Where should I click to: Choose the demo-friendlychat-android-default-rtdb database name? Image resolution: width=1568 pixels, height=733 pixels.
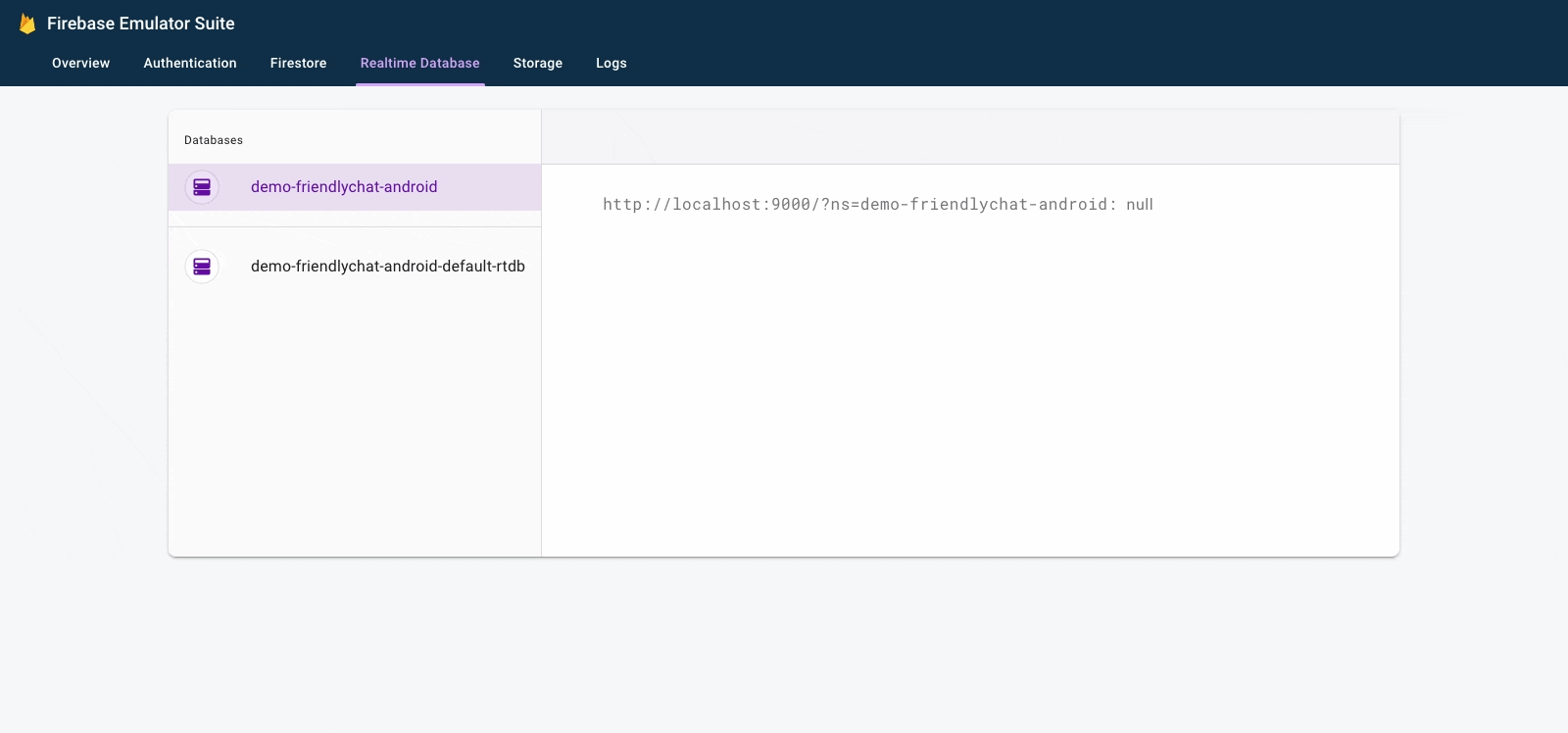(387, 267)
